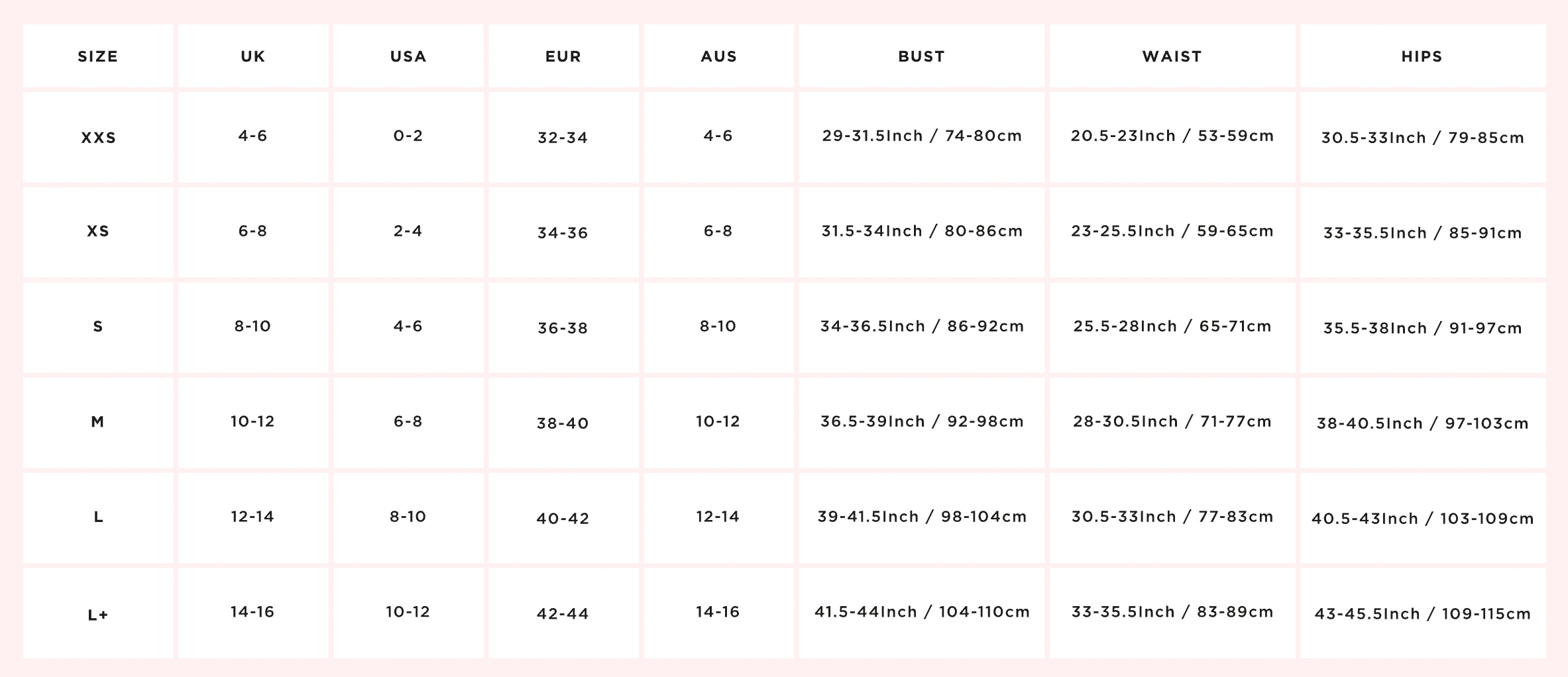This screenshot has height=677, width=1568.
Task: Select the XS size row label
Action: click(98, 231)
